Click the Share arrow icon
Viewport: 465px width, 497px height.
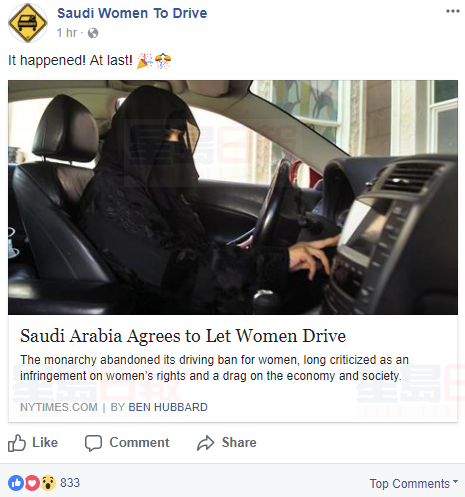pos(205,443)
